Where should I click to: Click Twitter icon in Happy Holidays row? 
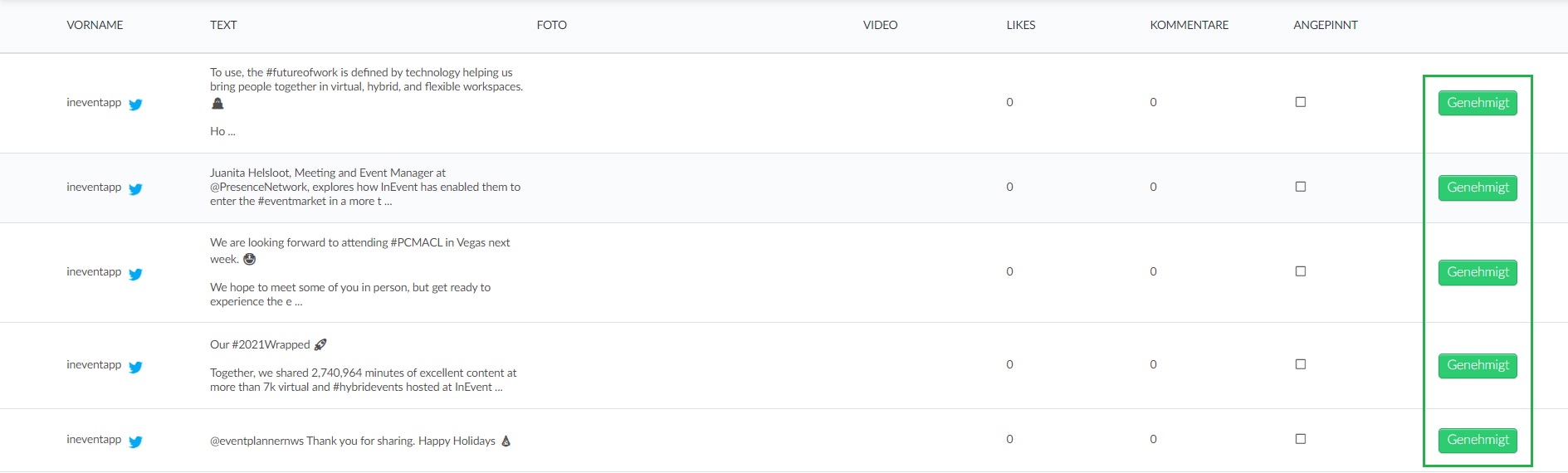click(x=135, y=441)
